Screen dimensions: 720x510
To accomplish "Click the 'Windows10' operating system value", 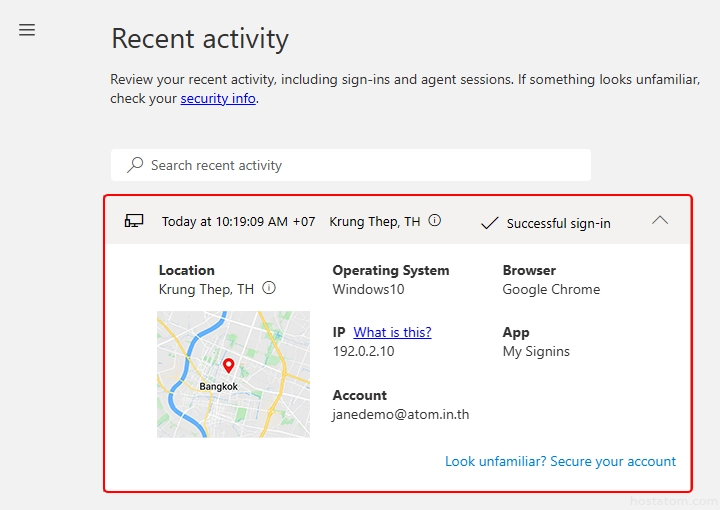I will click(x=368, y=289).
